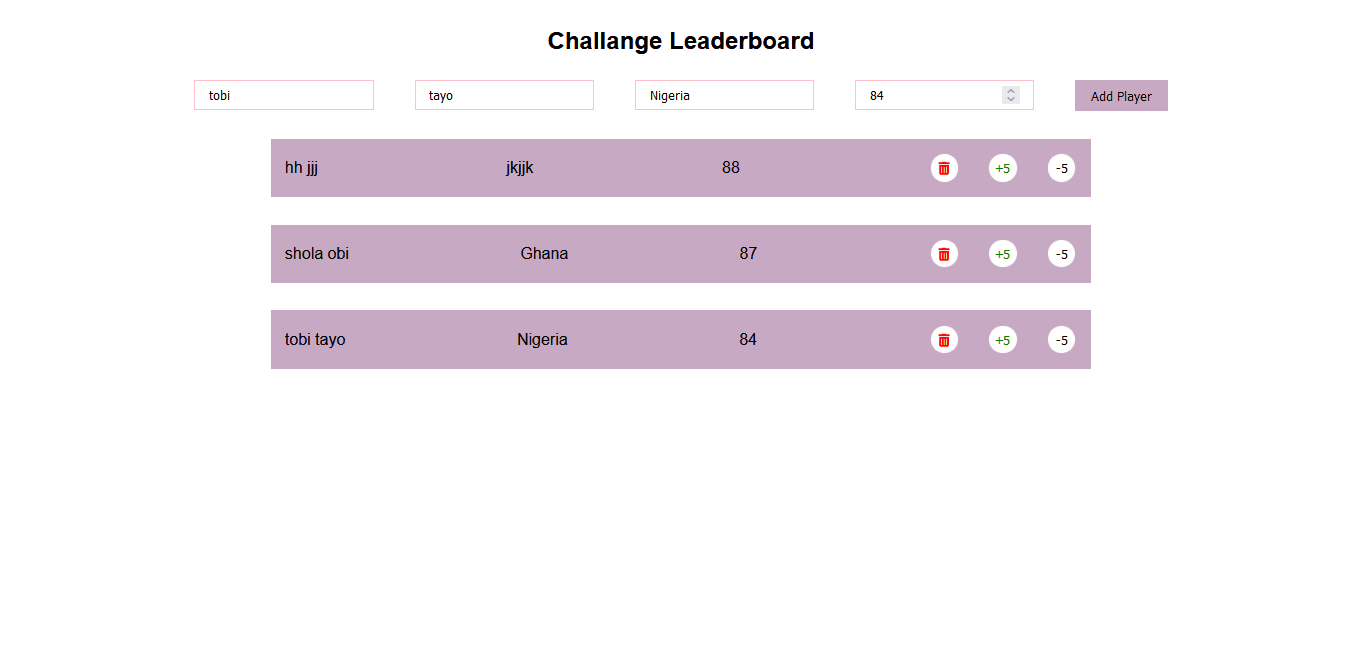Click the Challange Leaderboard heading
1363x648 pixels.
[x=681, y=41]
